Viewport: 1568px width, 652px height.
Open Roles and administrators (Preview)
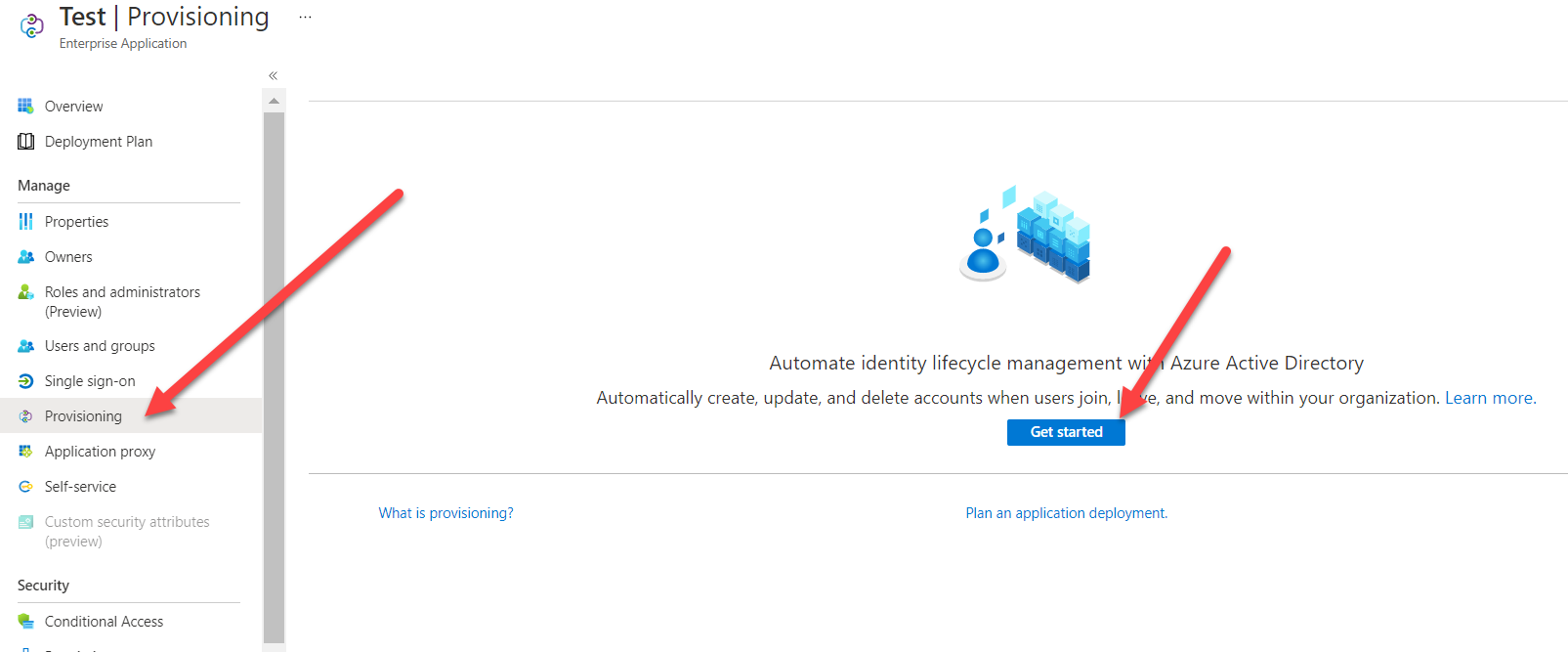coord(122,302)
